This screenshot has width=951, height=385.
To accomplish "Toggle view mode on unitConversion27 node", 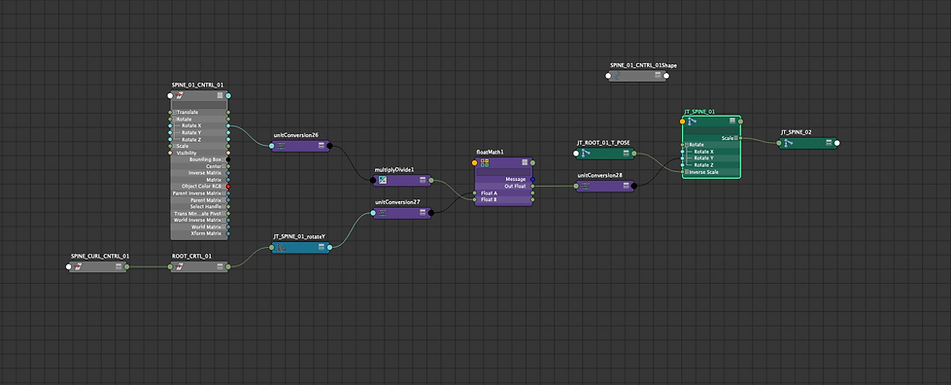I will click(x=423, y=213).
